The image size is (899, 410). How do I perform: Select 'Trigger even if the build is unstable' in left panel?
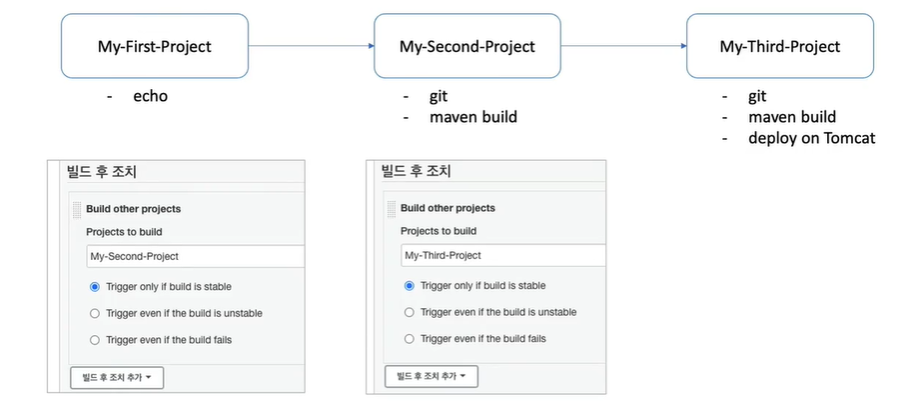coord(95,314)
